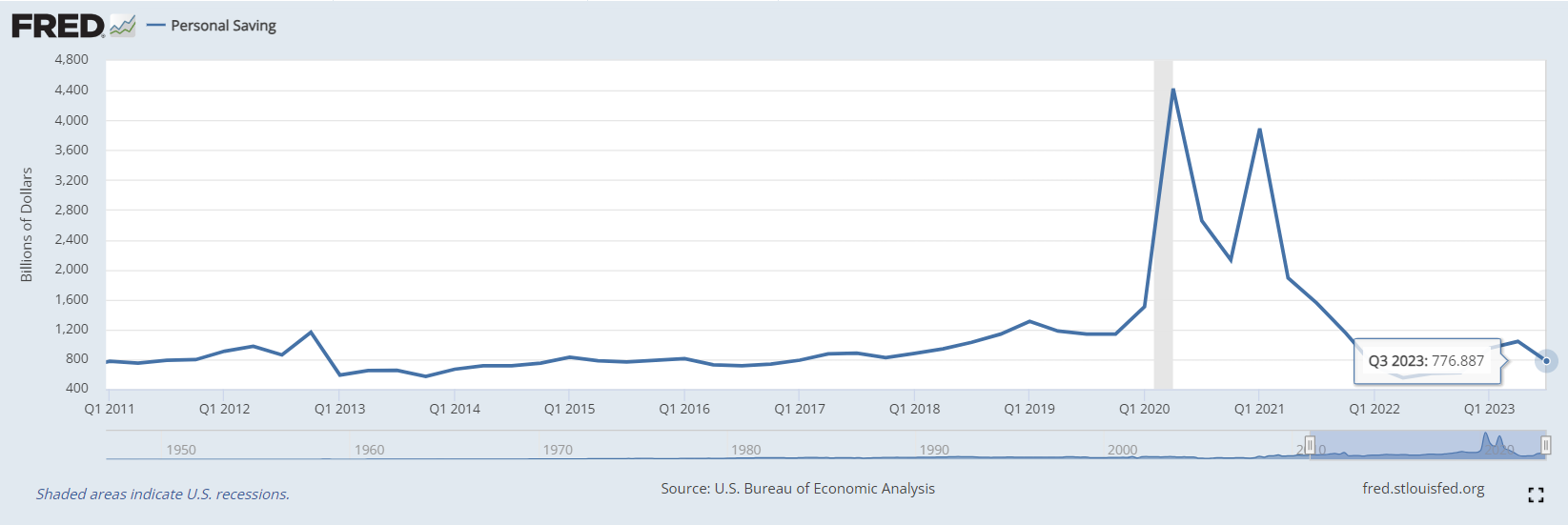Open fullscreen view of the chart

(1536, 495)
